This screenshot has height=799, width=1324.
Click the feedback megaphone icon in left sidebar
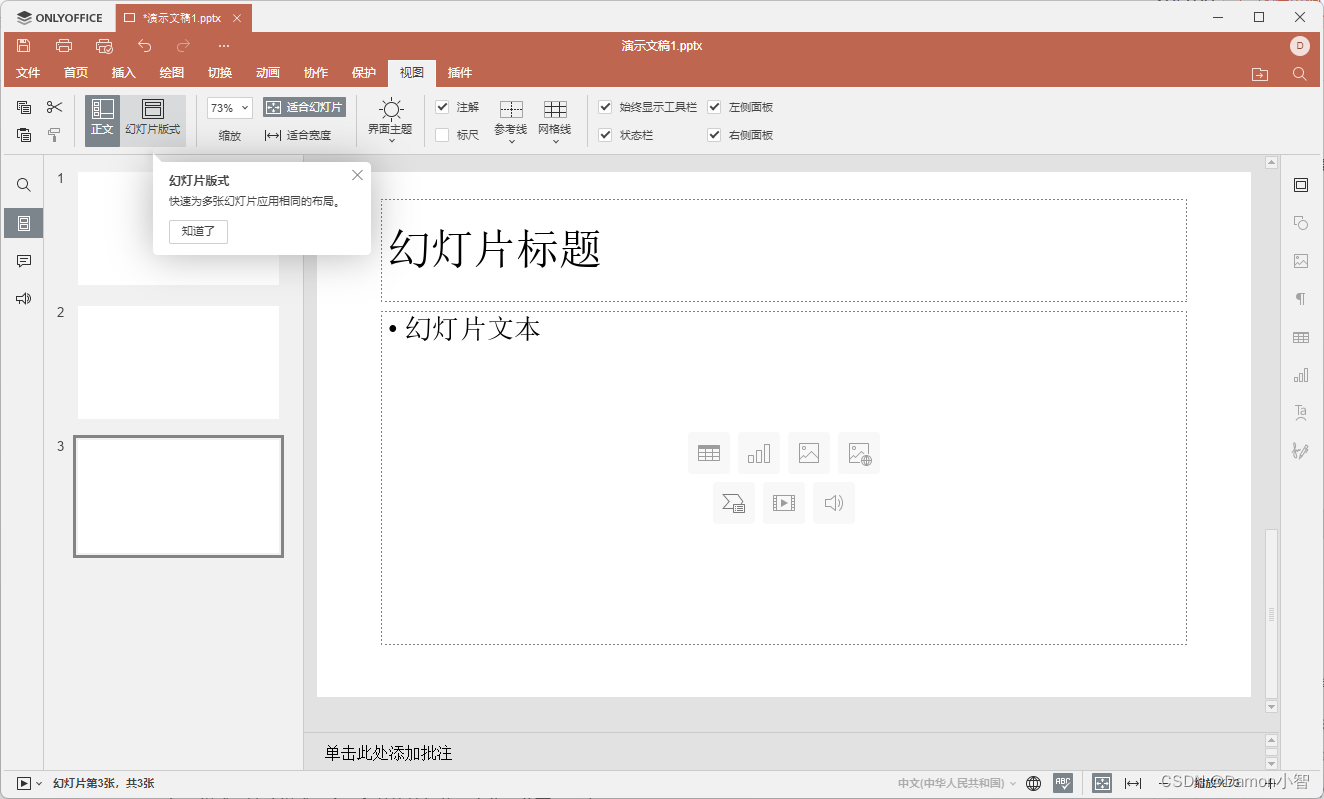pyautogui.click(x=24, y=299)
